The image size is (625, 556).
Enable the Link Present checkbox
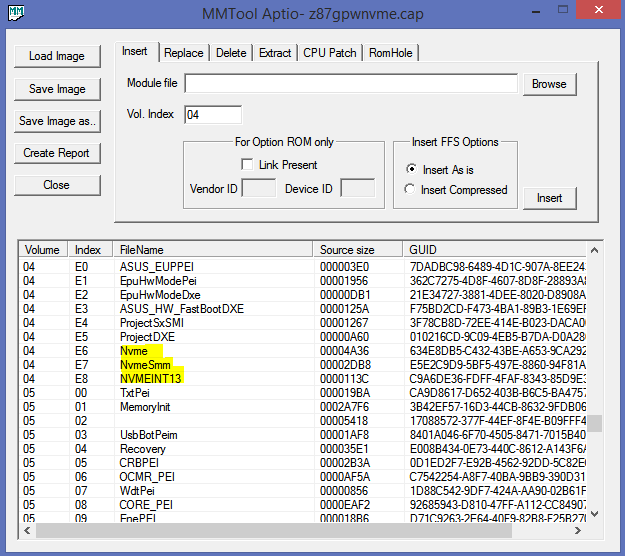247,165
